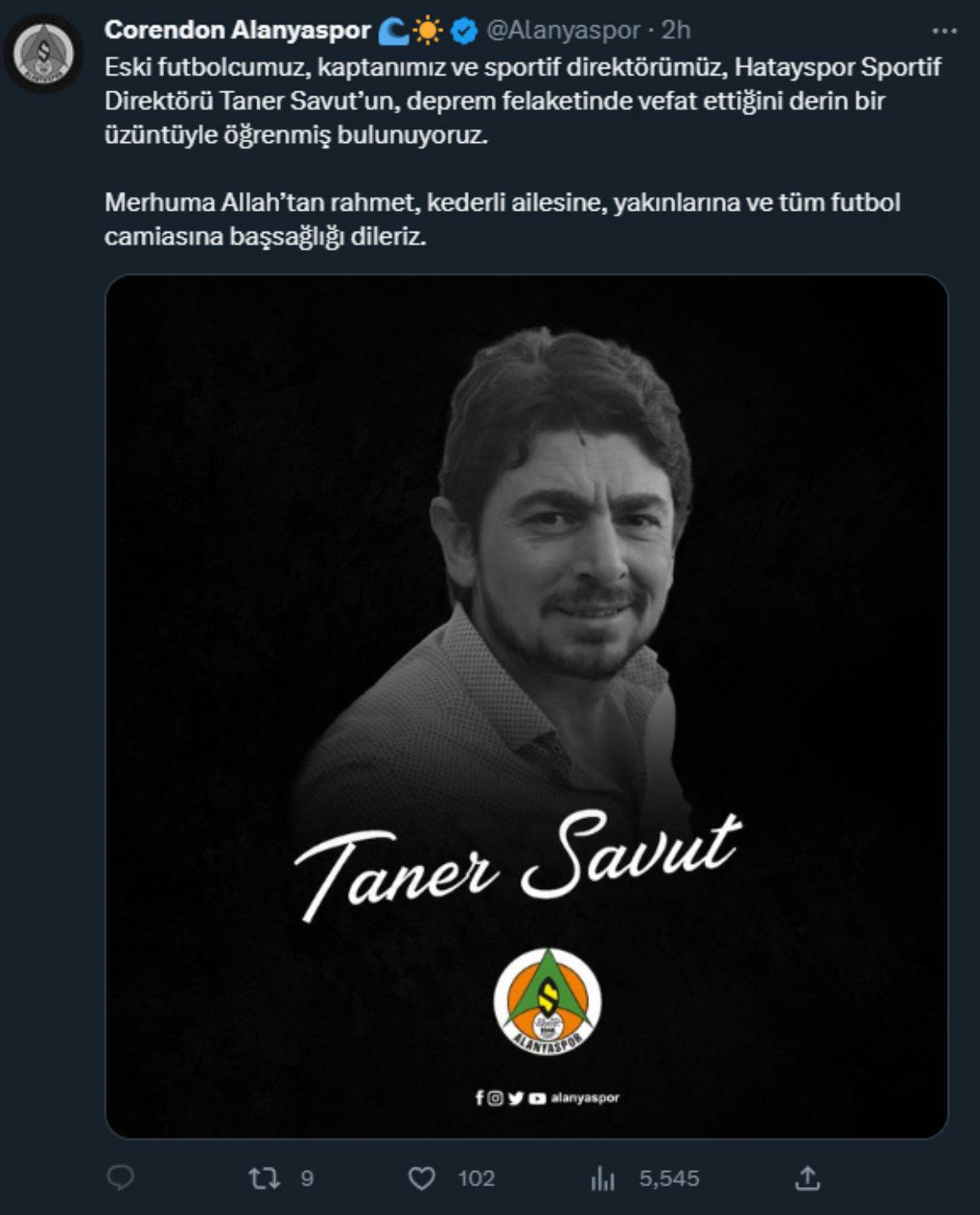View tweet analytics bar chart icon
Screen dimensions: 980x1215
click(603, 1178)
